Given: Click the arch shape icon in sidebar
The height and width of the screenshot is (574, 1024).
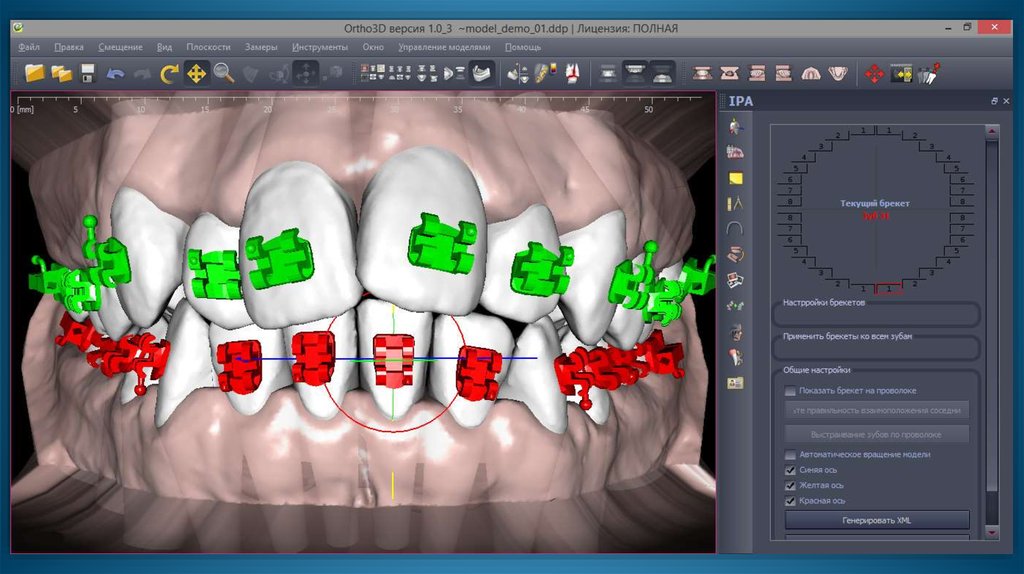Looking at the screenshot, I should pyautogui.click(x=736, y=229).
